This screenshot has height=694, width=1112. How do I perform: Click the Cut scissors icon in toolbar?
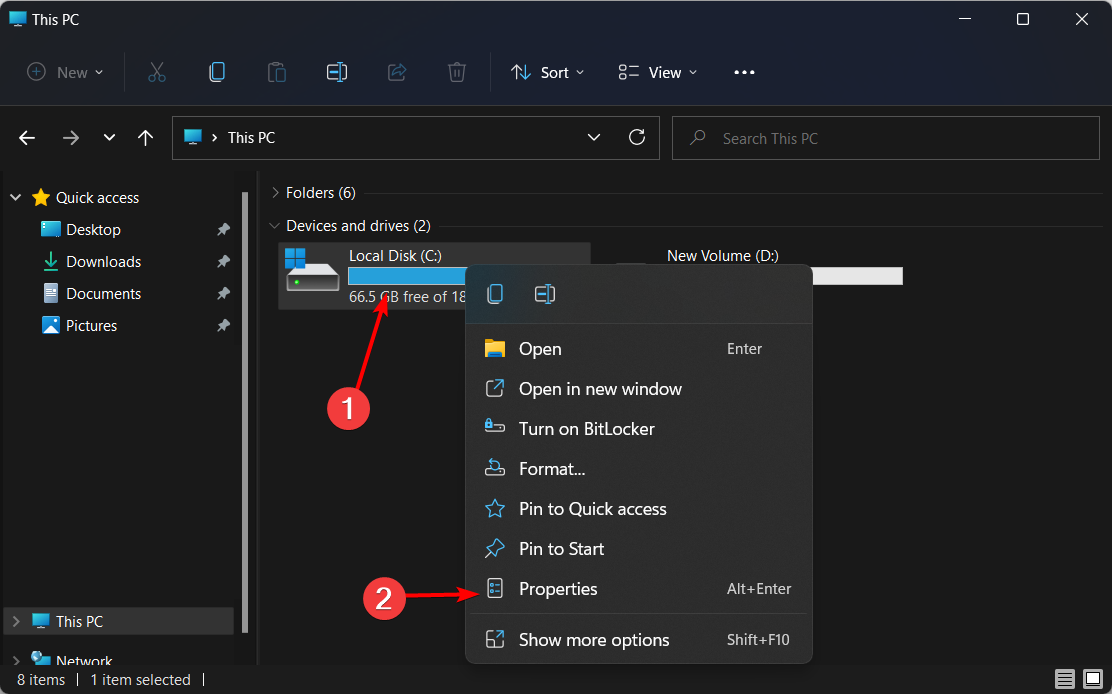[157, 72]
